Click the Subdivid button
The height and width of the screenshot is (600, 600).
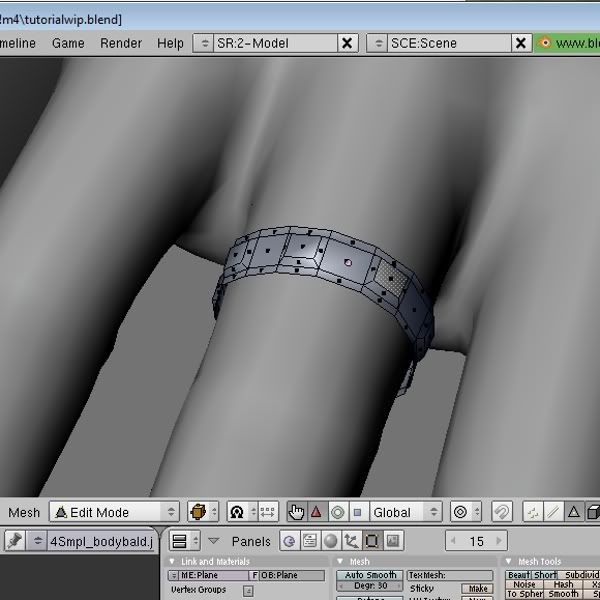coord(579,575)
